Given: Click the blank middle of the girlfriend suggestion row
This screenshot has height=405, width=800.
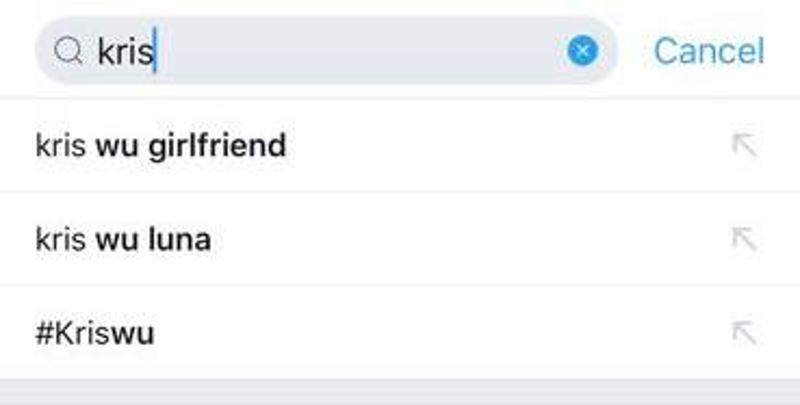Looking at the screenshot, I should 500,146.
